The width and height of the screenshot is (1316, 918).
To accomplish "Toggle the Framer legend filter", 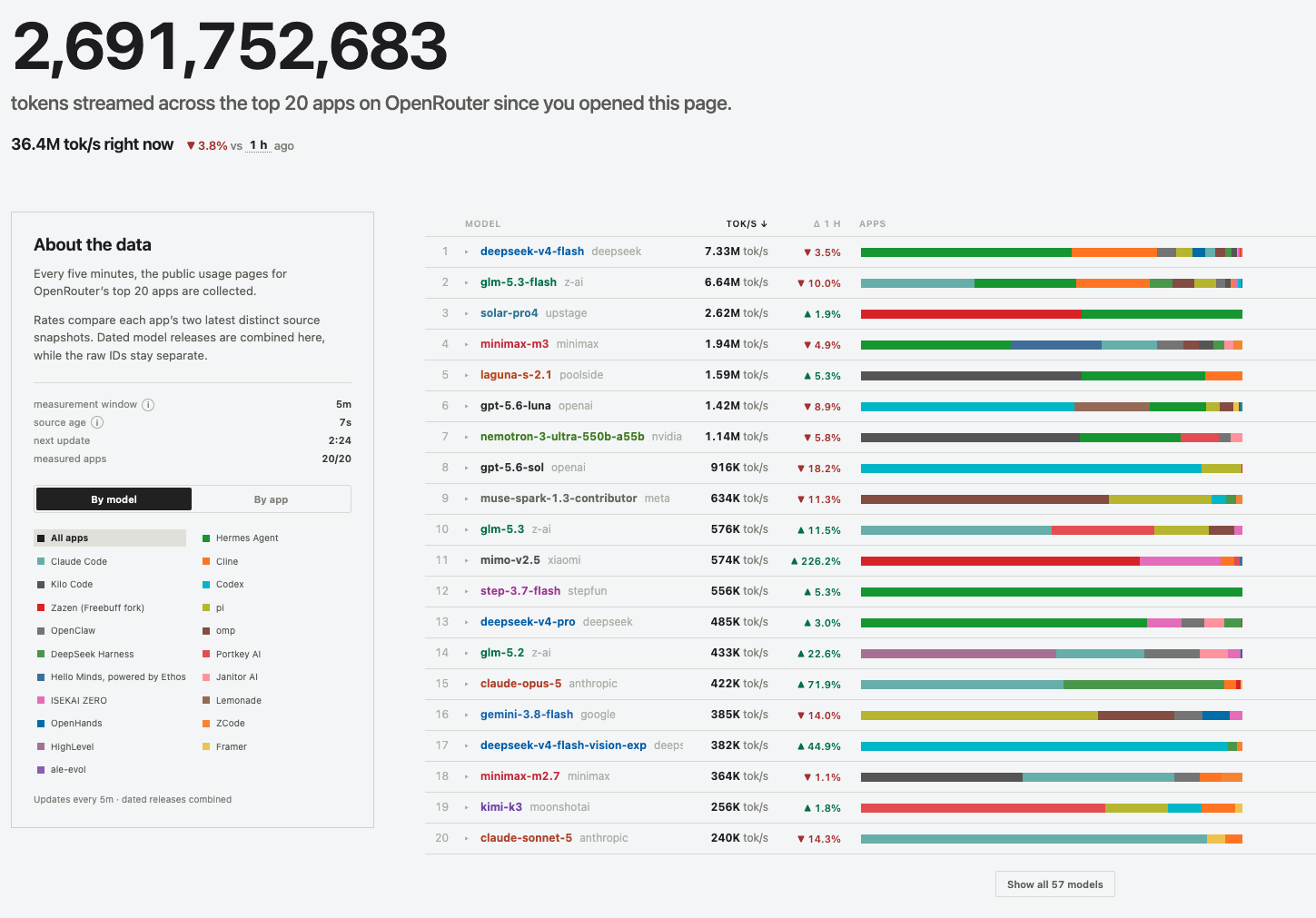I will (x=224, y=747).
